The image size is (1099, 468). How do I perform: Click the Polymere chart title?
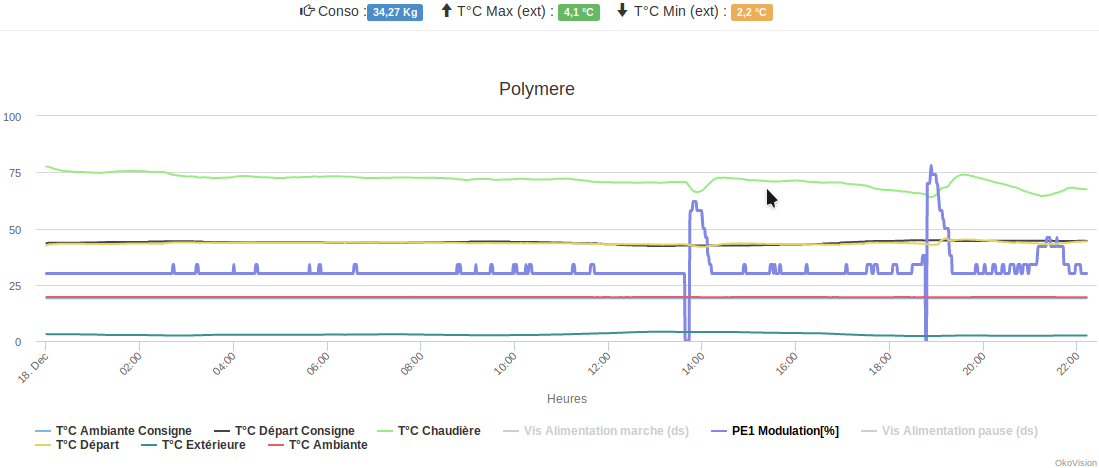537,89
